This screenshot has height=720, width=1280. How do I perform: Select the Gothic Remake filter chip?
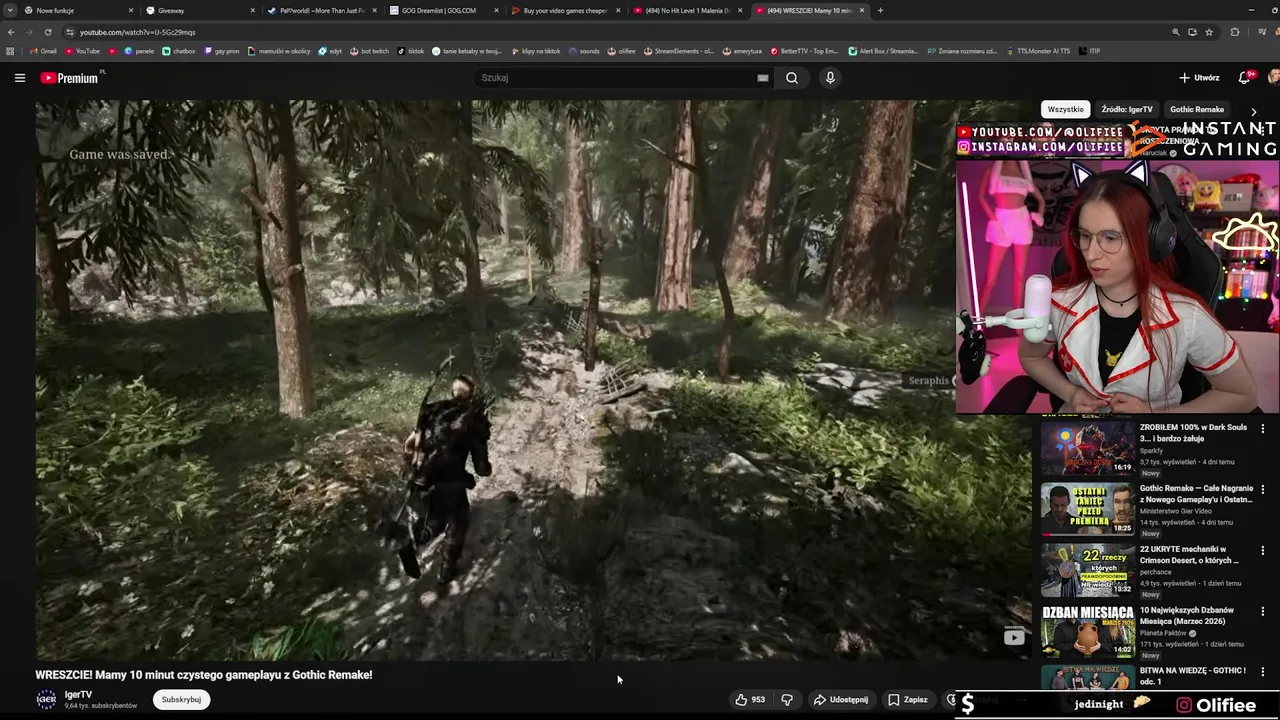pos(1197,109)
